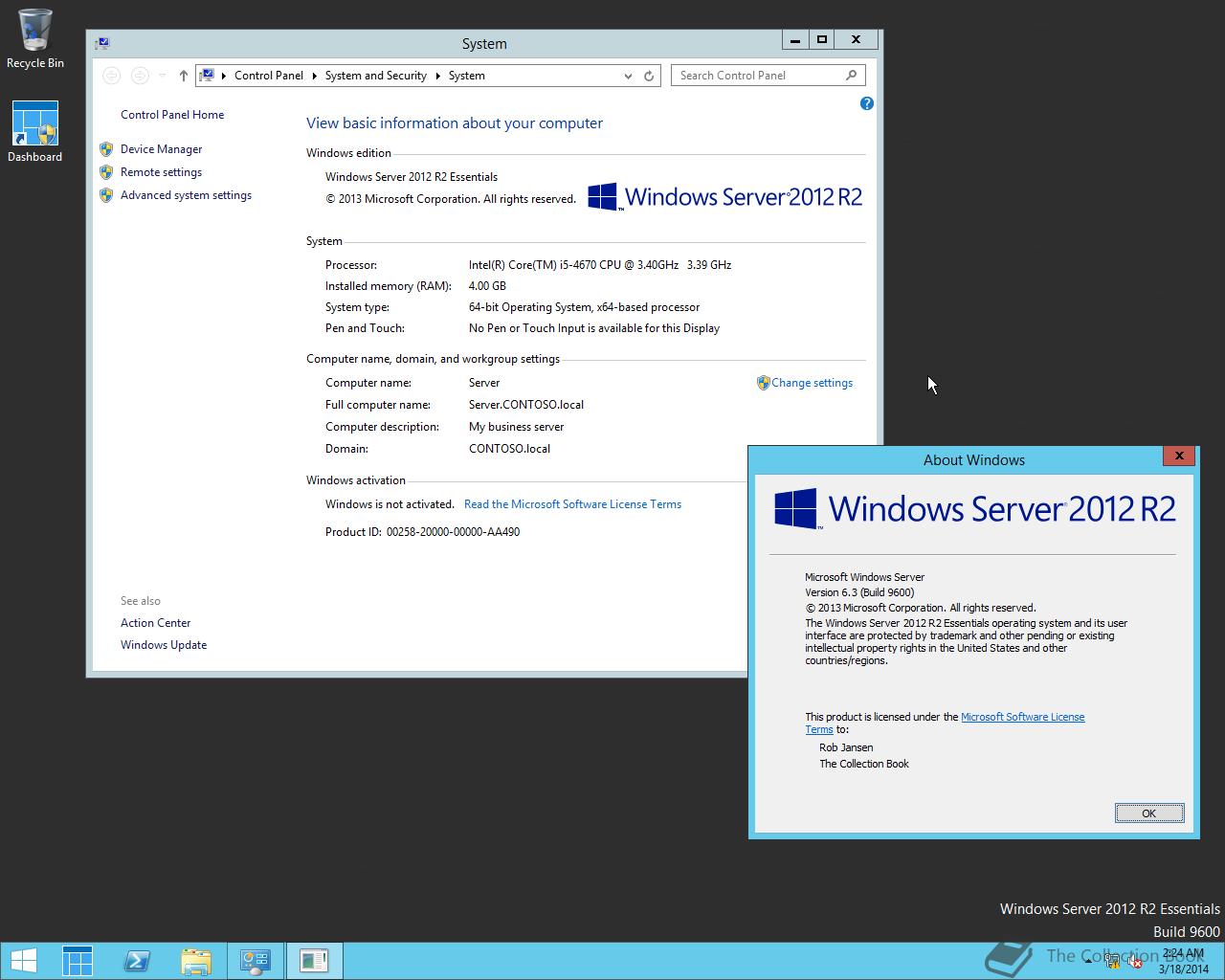This screenshot has width=1225, height=980.
Task: Expand the address bar history dropdown
Action: pos(628,76)
